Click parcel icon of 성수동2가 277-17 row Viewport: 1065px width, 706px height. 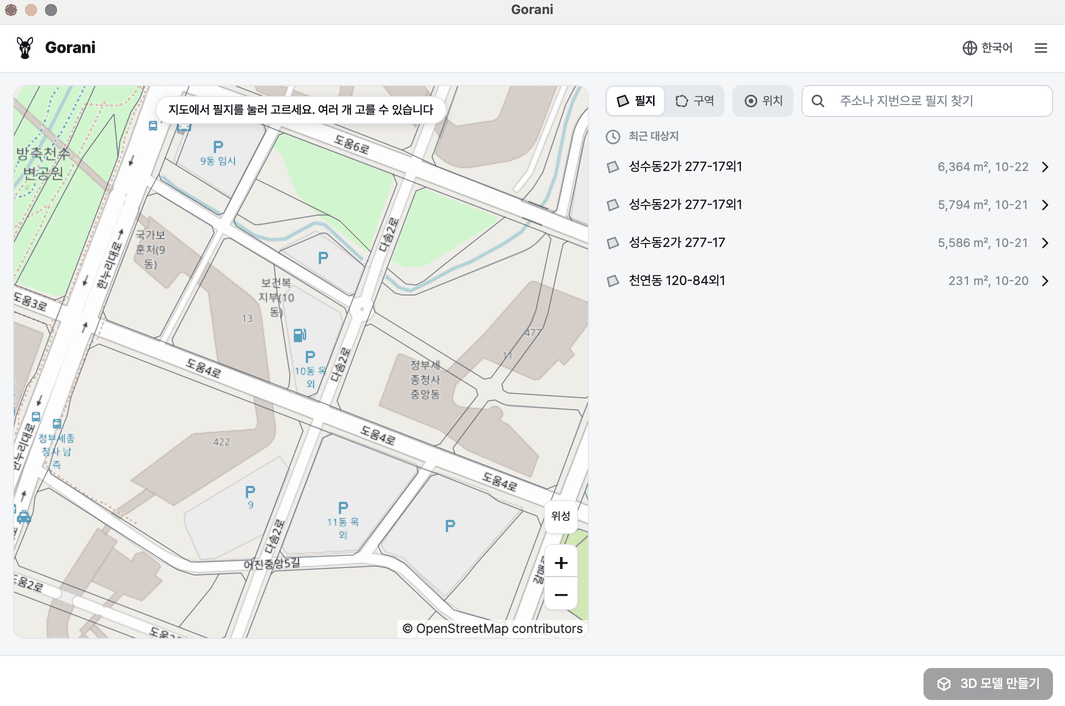tap(613, 243)
